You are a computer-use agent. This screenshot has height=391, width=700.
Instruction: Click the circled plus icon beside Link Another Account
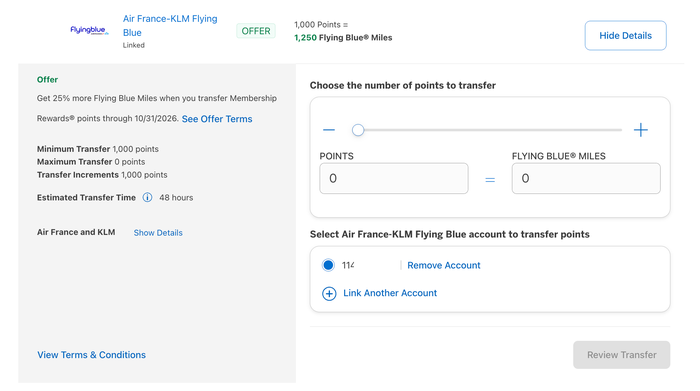(x=329, y=293)
